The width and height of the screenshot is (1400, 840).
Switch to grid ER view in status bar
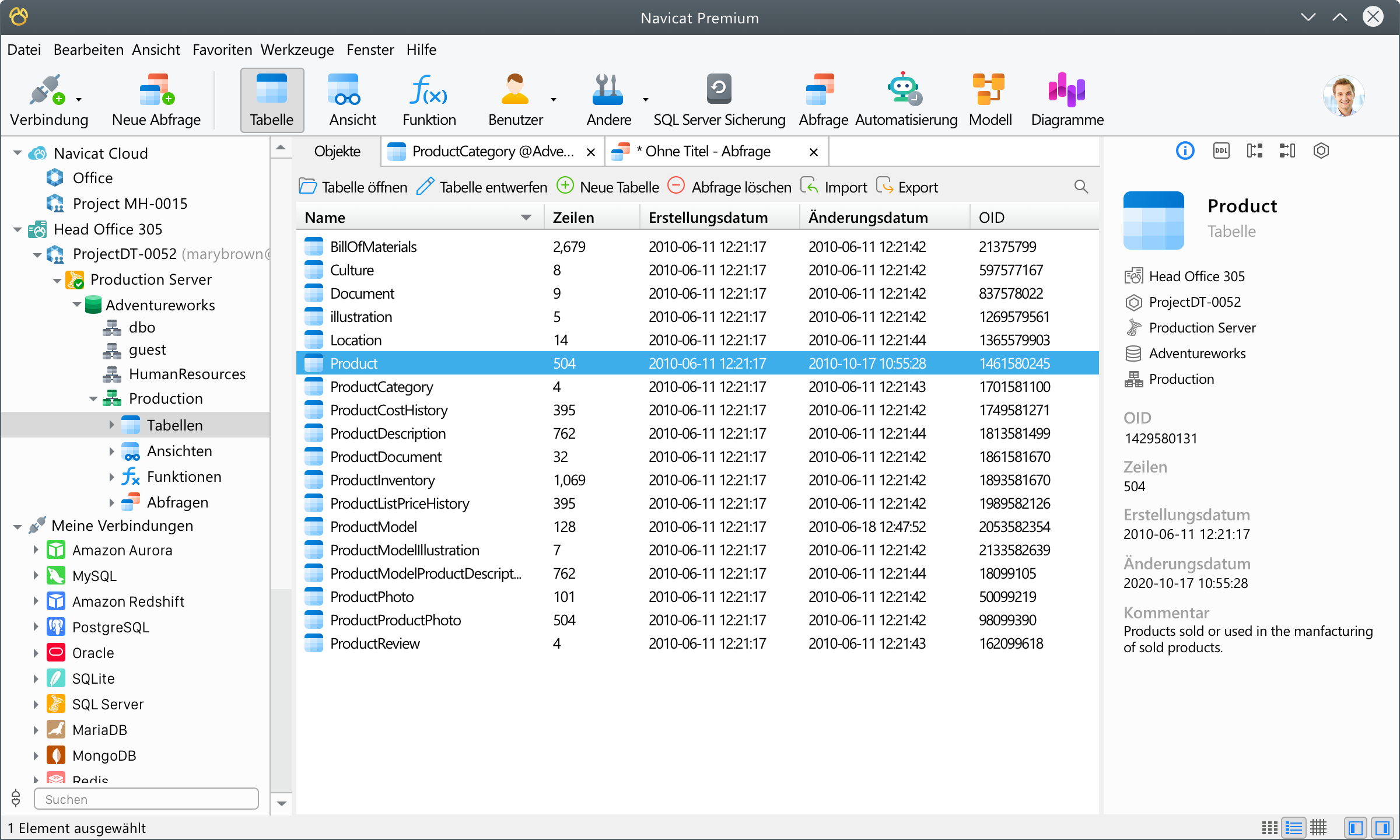[x=1318, y=827]
